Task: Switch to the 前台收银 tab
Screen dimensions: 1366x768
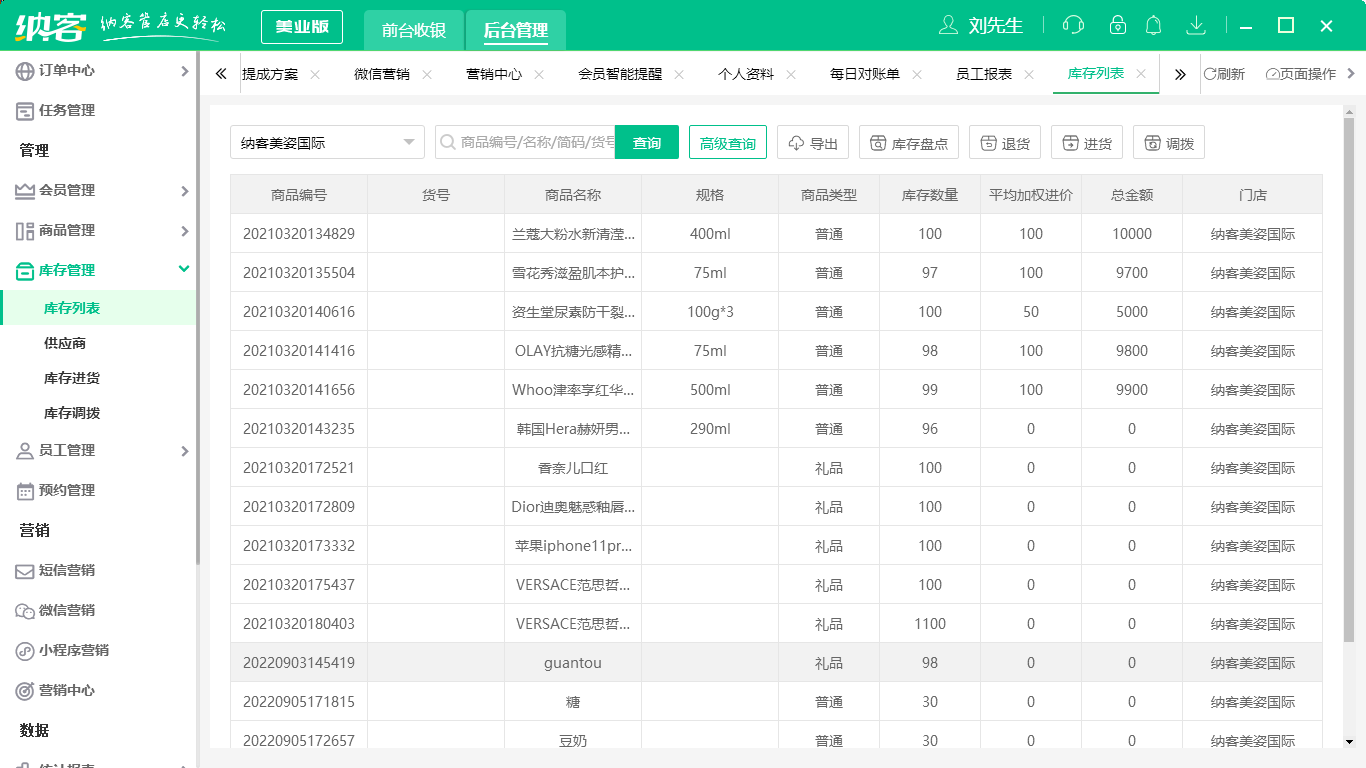Action: tap(414, 30)
